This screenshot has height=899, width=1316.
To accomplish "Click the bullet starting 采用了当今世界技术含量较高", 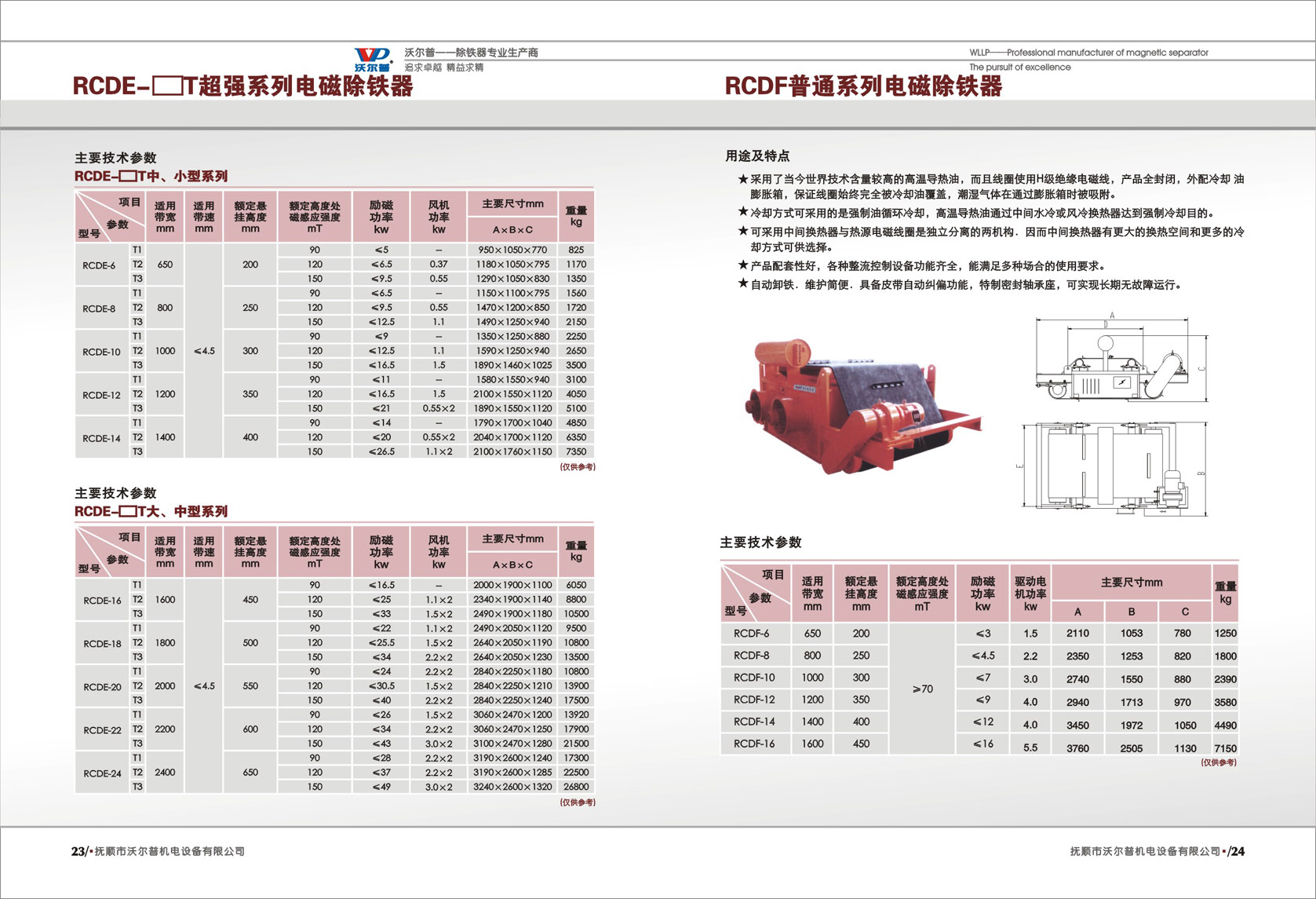I will click(x=991, y=187).
